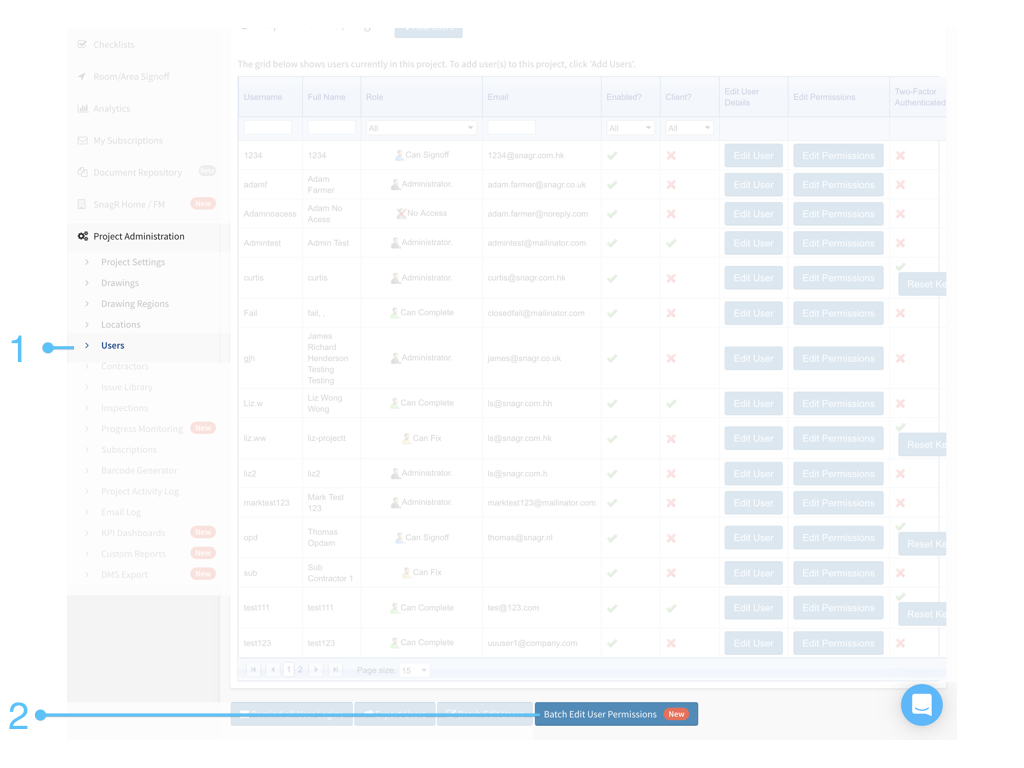Viewport: 1024px width, 768px height.
Task: Expand the Locations chevron in sidebar
Action: [87, 325]
